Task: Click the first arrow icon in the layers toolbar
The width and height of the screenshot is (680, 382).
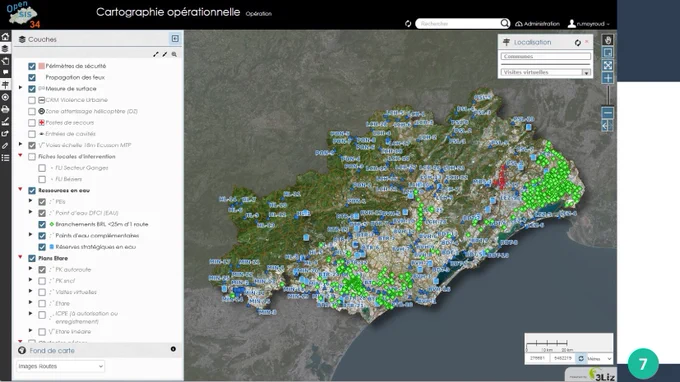Action: point(156,54)
